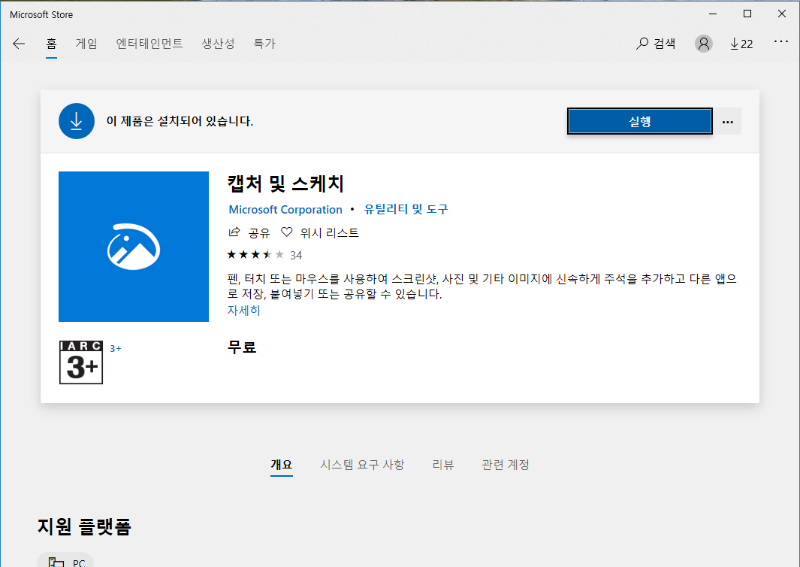
Task: Open the more options ellipsis button
Action: point(728,121)
